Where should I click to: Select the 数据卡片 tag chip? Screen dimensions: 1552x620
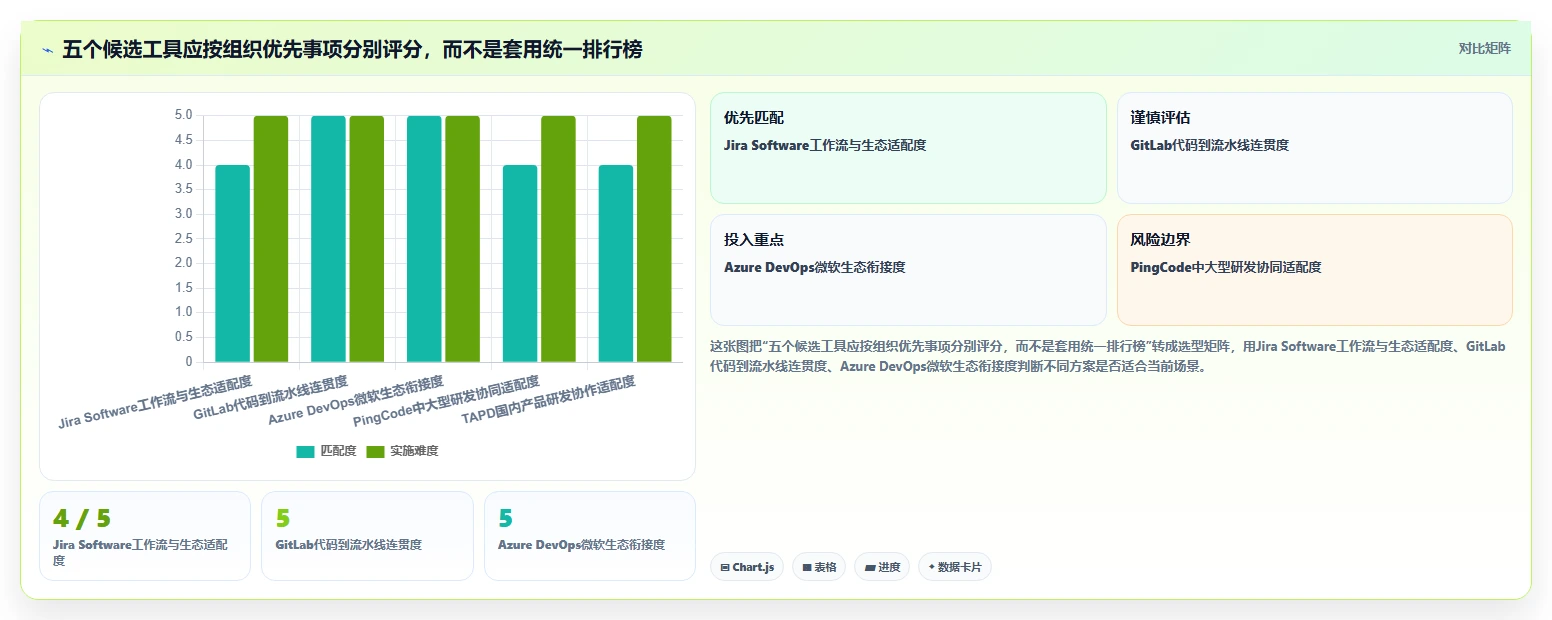(954, 567)
